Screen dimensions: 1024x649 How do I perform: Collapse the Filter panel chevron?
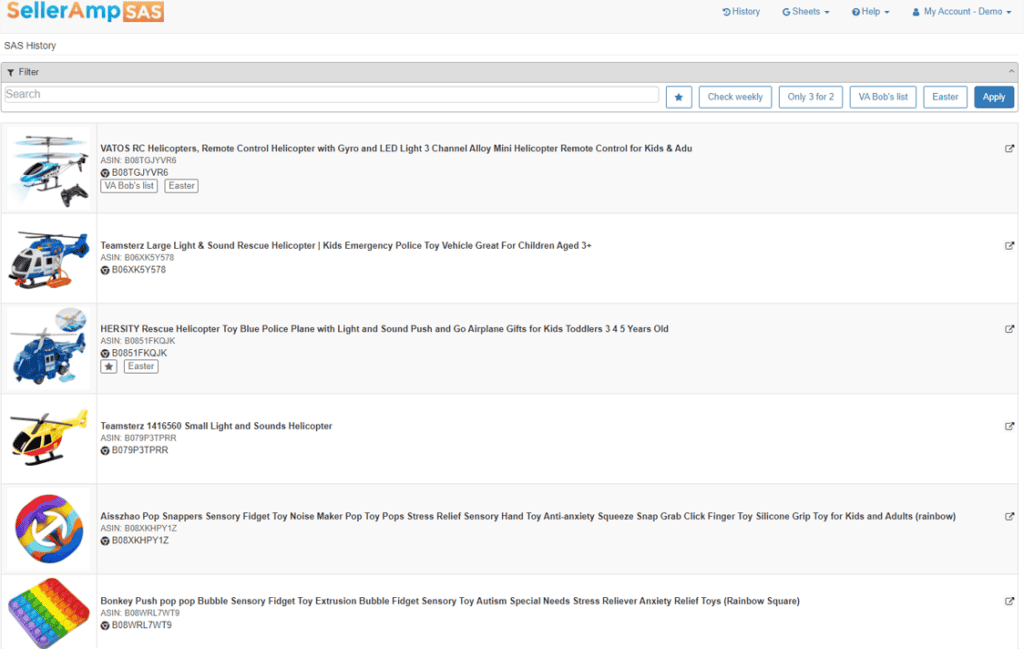1011,72
